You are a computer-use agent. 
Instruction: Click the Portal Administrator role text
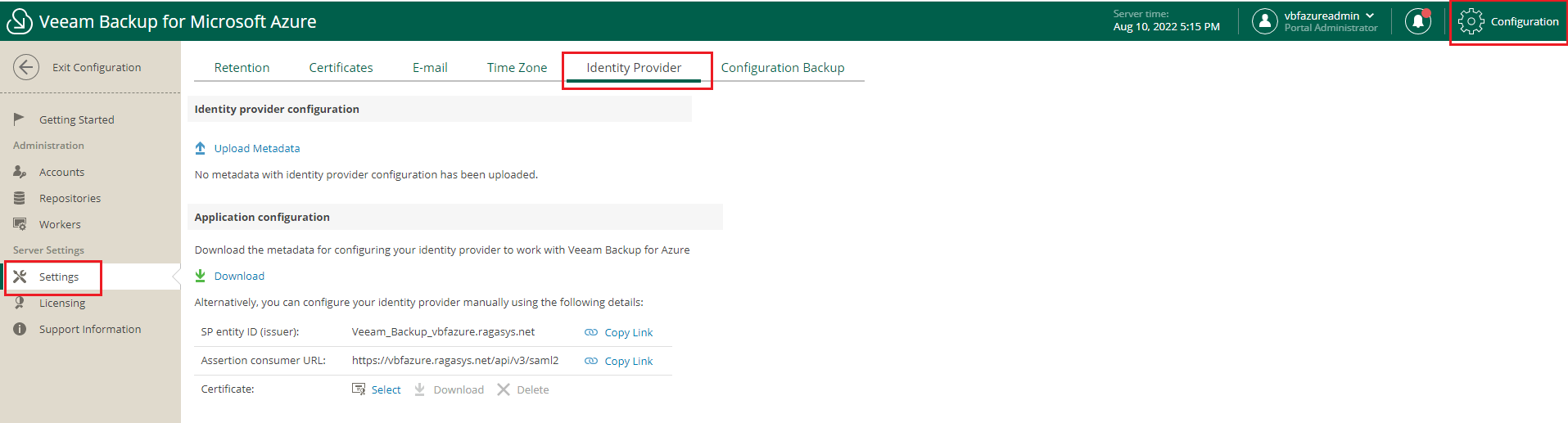point(1331,28)
